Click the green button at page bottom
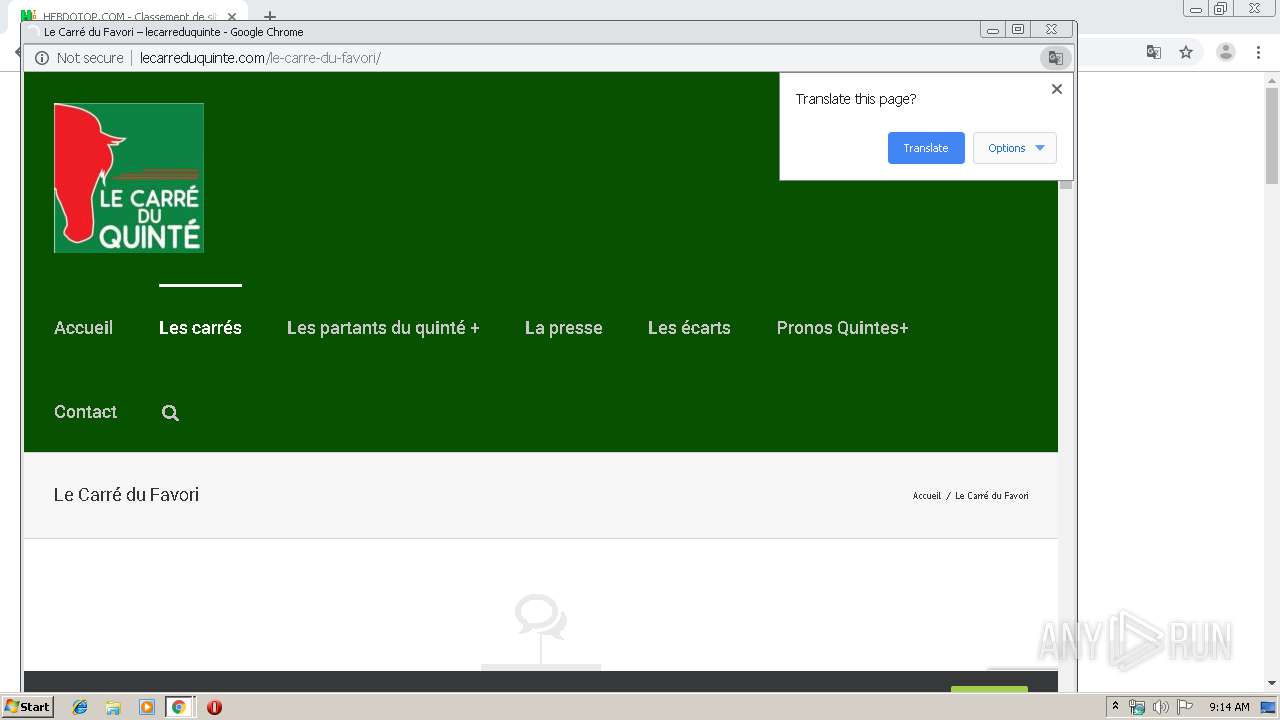The width and height of the screenshot is (1280, 720). pos(989,688)
